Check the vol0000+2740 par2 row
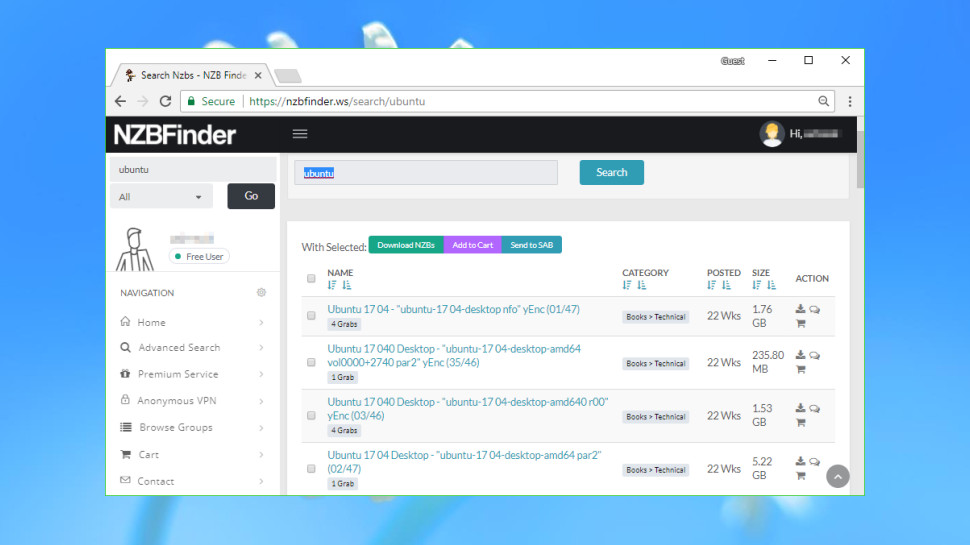970x545 pixels. [311, 363]
